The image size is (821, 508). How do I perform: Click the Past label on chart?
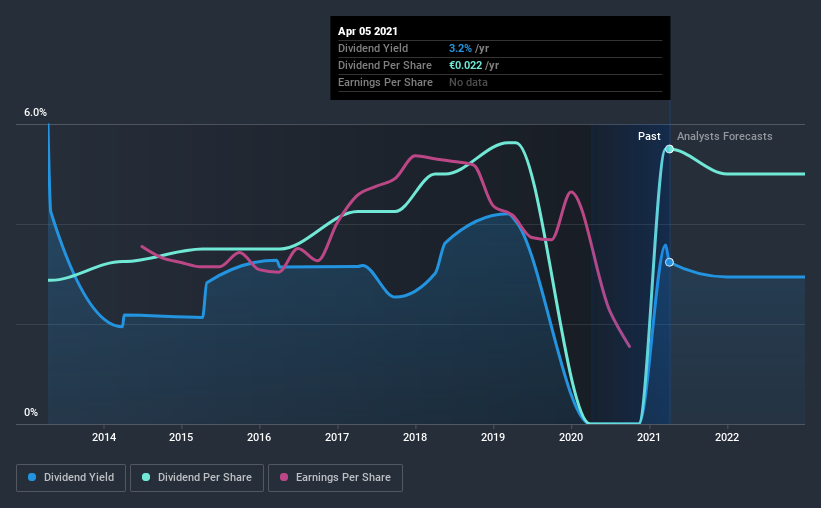(x=649, y=136)
